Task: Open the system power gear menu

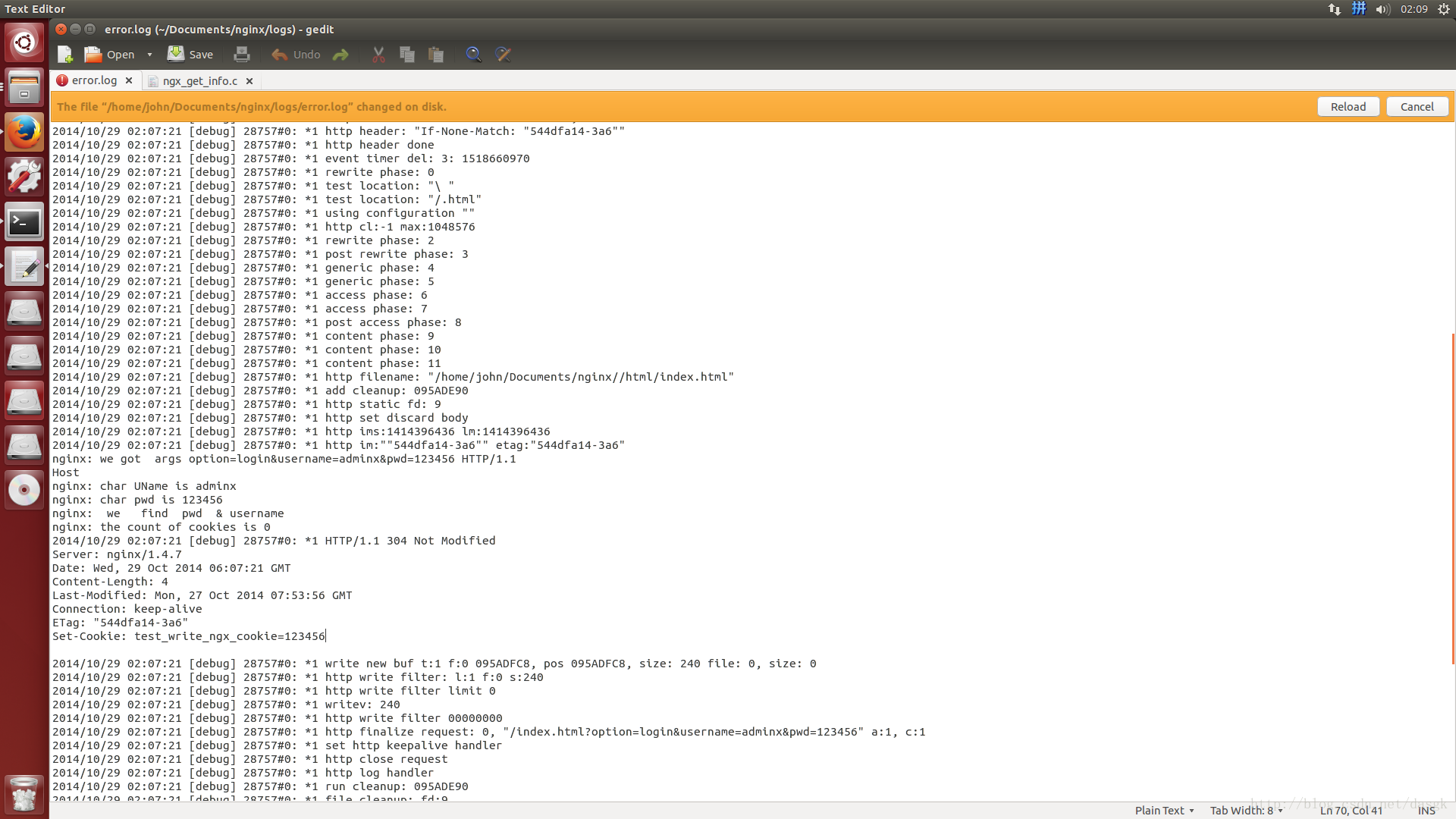Action: (x=1444, y=9)
